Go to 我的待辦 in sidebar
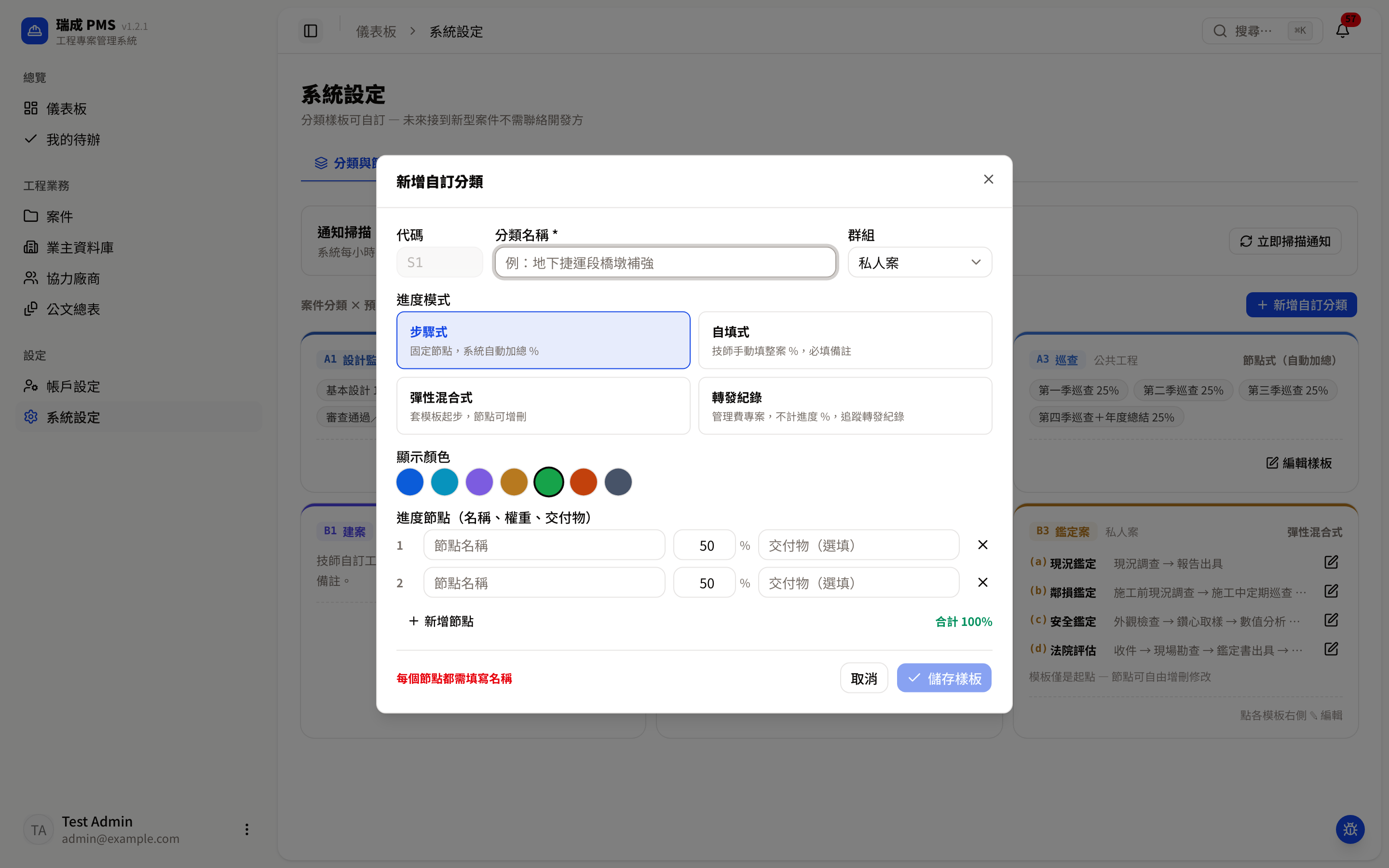This screenshot has width=1389, height=868. [139, 139]
